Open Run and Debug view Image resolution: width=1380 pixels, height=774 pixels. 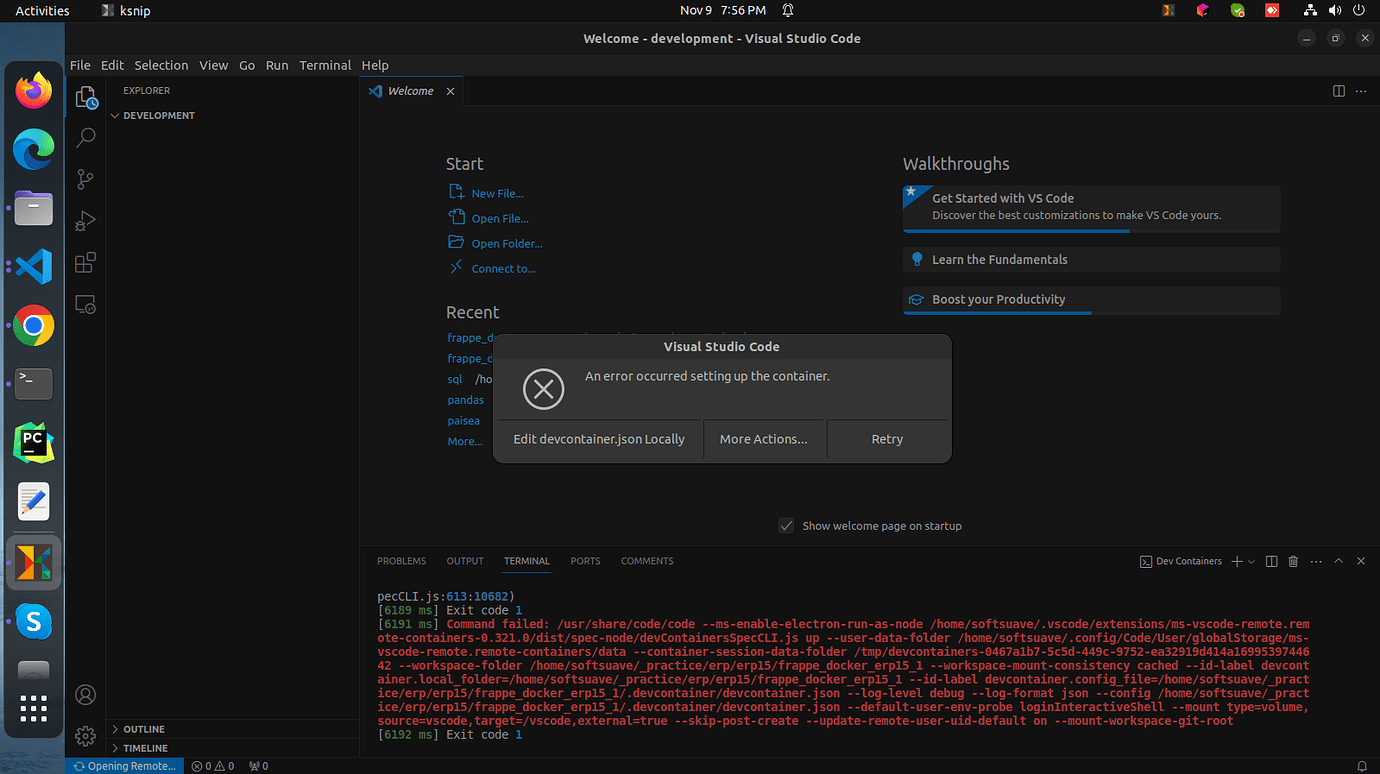click(85, 221)
